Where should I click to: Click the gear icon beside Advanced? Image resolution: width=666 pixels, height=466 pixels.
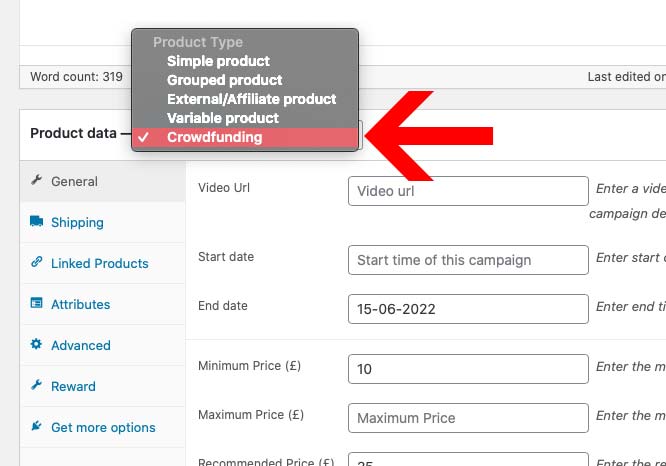coord(37,344)
